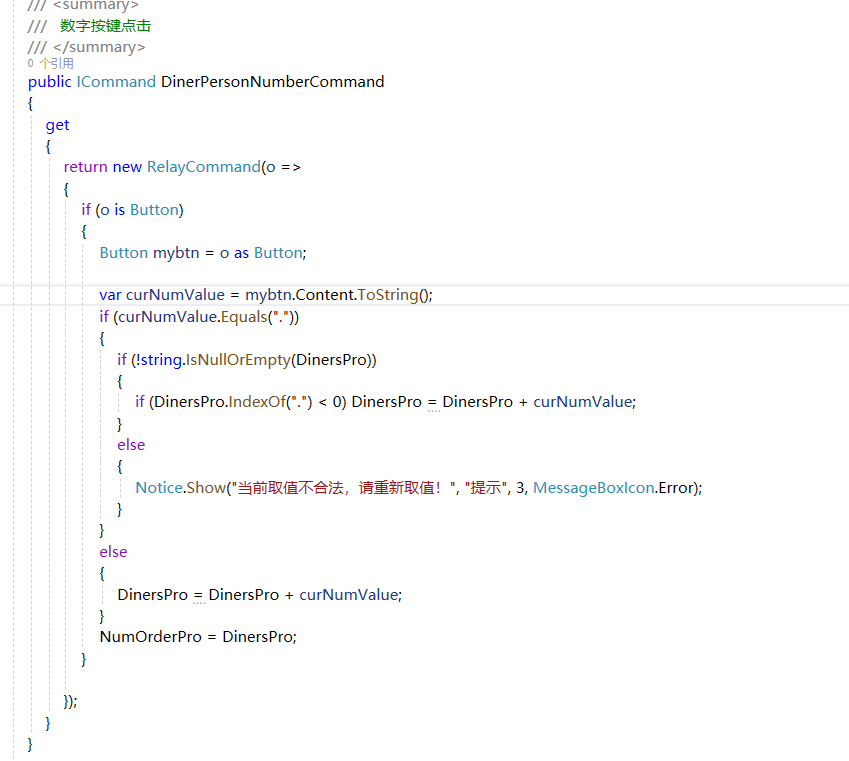Click Notice.Show method call
The width and height of the screenshot is (849, 761).
(x=180, y=488)
